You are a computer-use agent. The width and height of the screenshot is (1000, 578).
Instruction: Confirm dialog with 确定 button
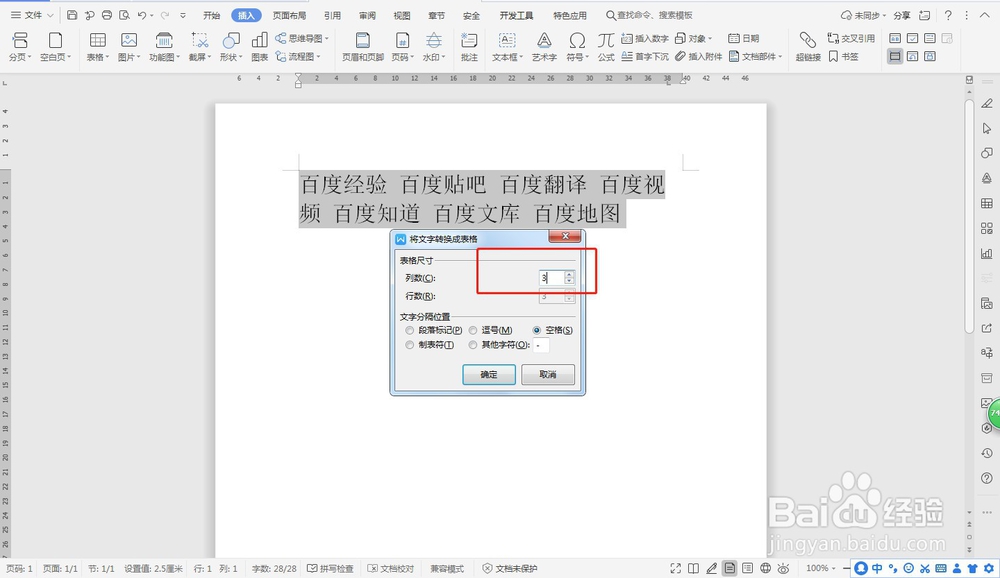pyautogui.click(x=489, y=374)
